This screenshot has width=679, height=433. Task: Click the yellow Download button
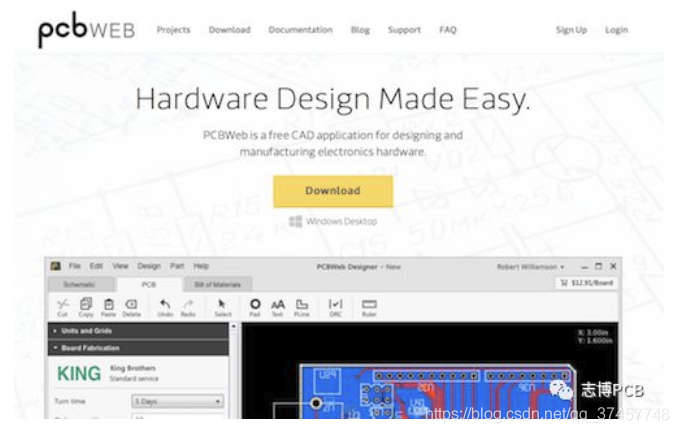333,191
